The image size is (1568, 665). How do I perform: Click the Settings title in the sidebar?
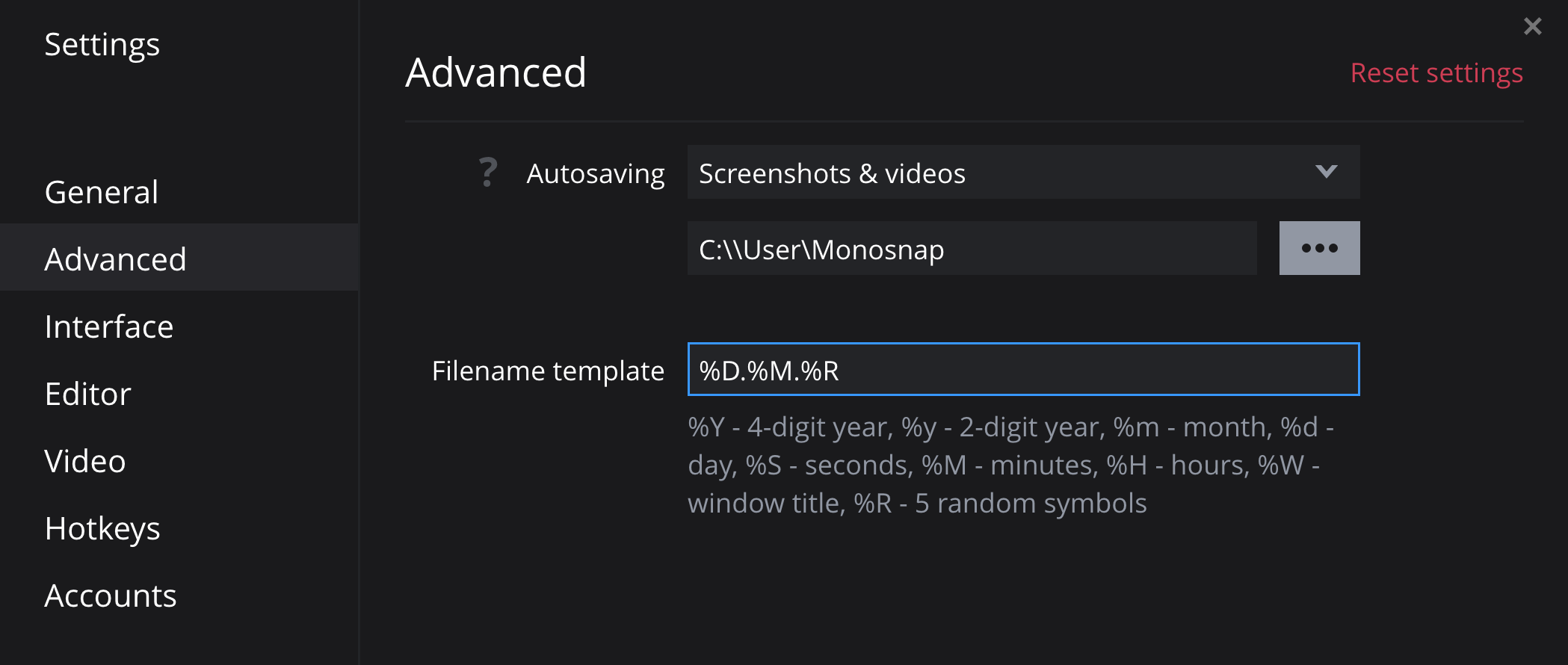102,45
